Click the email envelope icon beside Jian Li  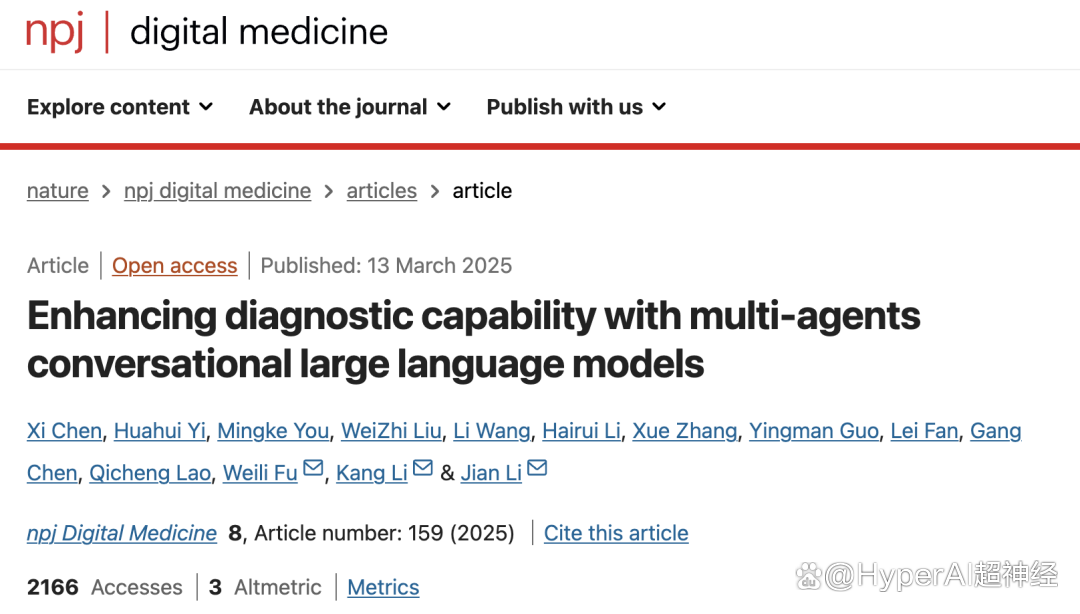pyautogui.click(x=537, y=468)
